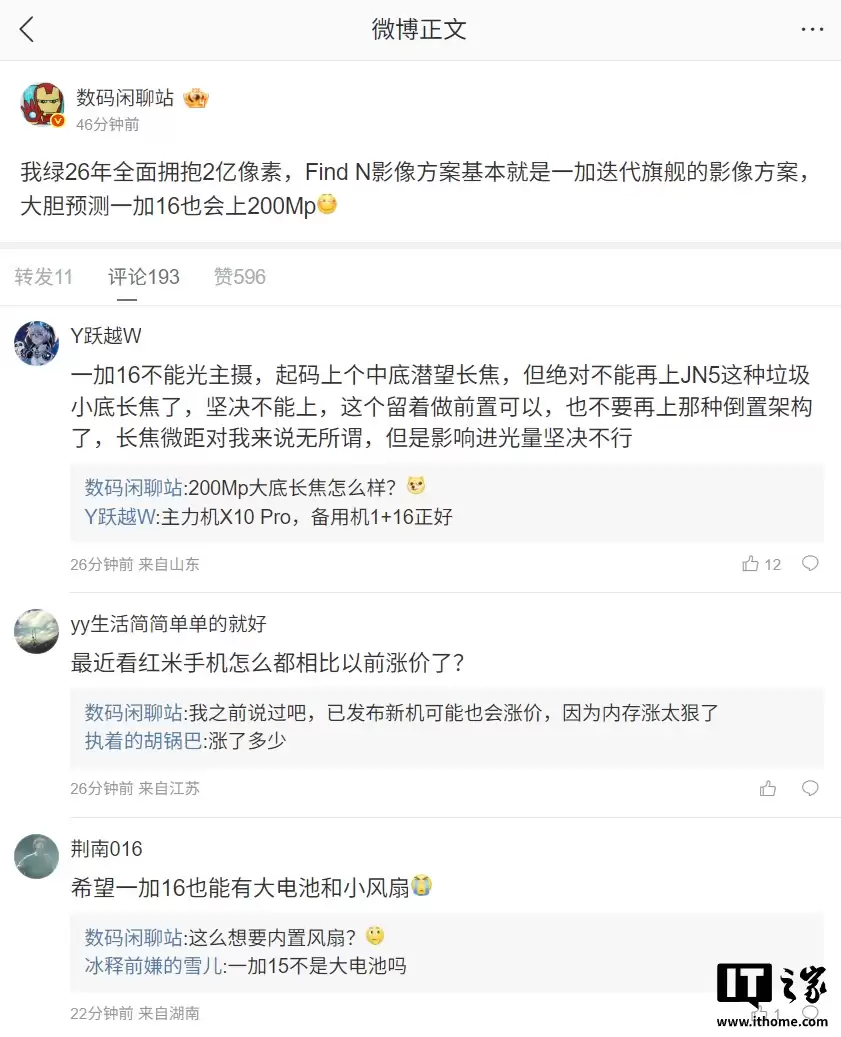Switch to the 转发11 tab
The width and height of the screenshot is (841, 1037).
(x=43, y=277)
